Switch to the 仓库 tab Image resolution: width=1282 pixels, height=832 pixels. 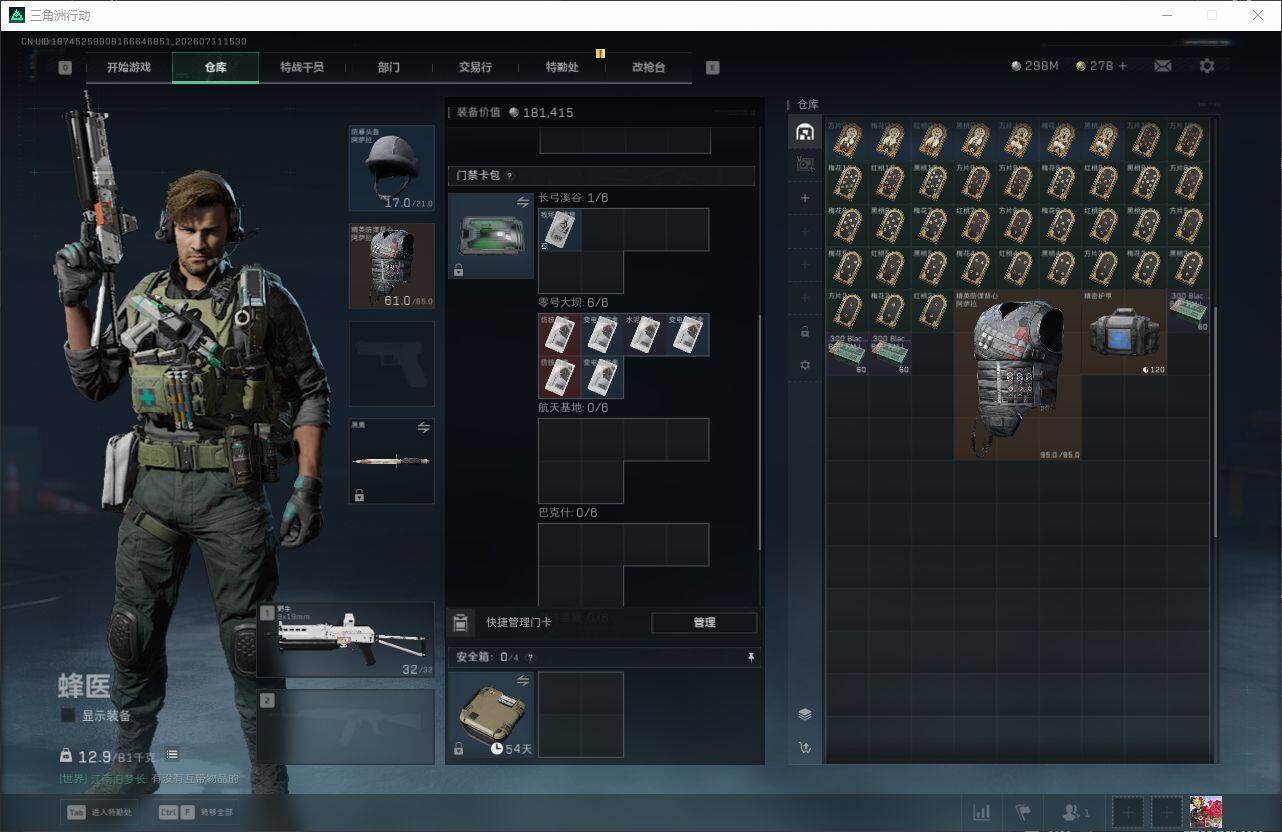[x=216, y=67]
